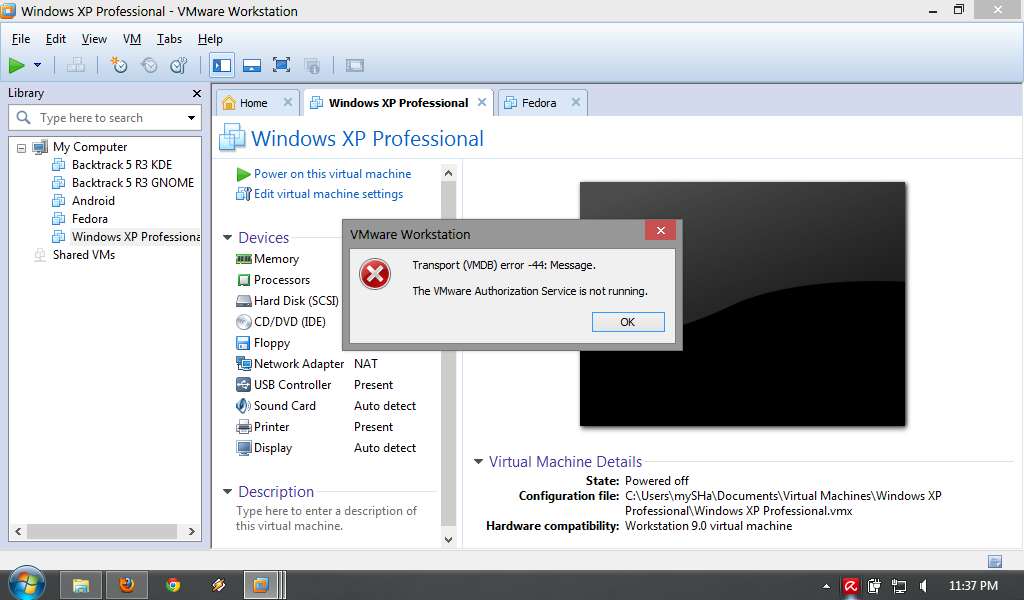
Task: Close the Windows XP Professional tab
Action: coord(482,103)
